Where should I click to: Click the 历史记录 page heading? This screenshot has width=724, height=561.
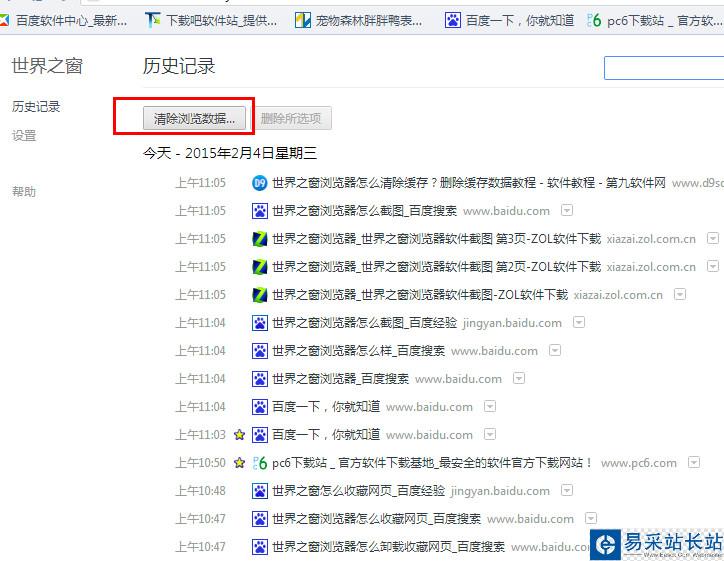point(179,66)
